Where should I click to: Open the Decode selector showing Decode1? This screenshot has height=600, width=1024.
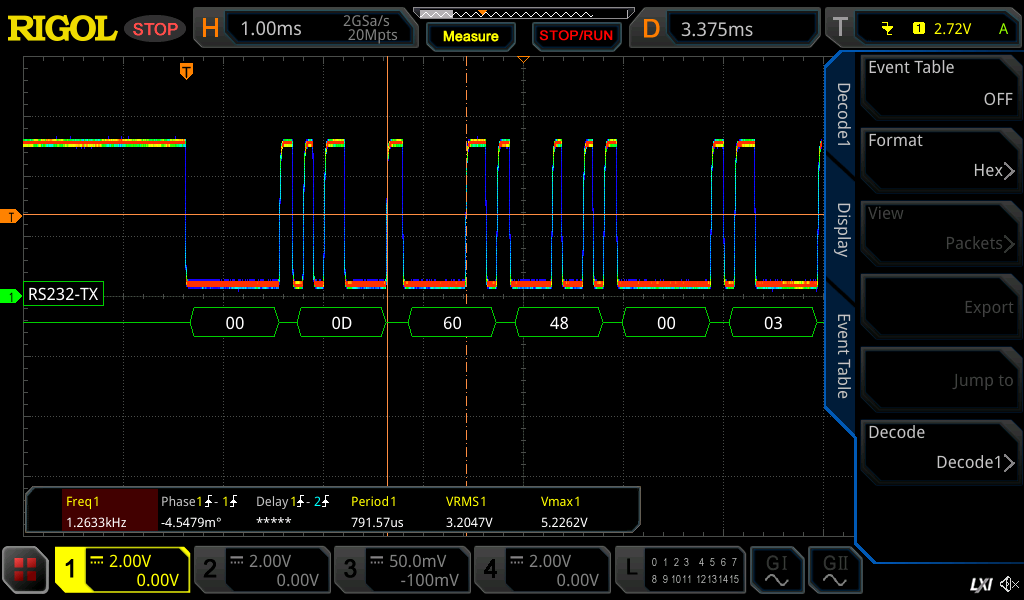coord(939,448)
